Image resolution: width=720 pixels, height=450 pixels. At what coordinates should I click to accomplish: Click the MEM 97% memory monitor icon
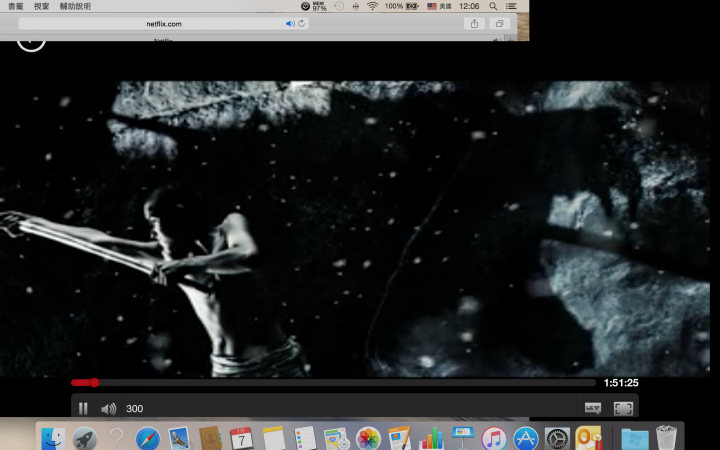tap(314, 6)
